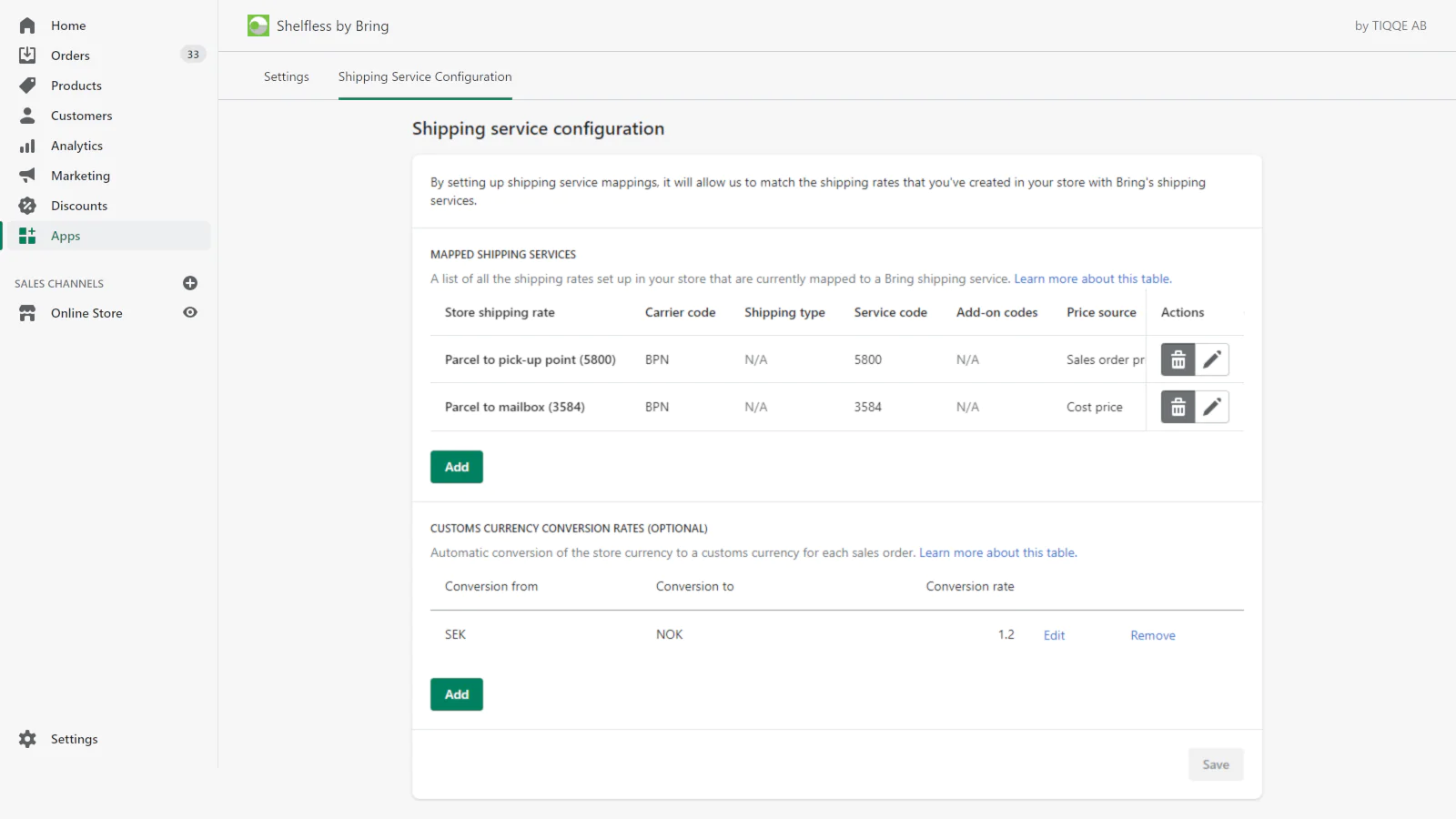Open the Orders page
This screenshot has width=1456, height=819.
(x=70, y=56)
